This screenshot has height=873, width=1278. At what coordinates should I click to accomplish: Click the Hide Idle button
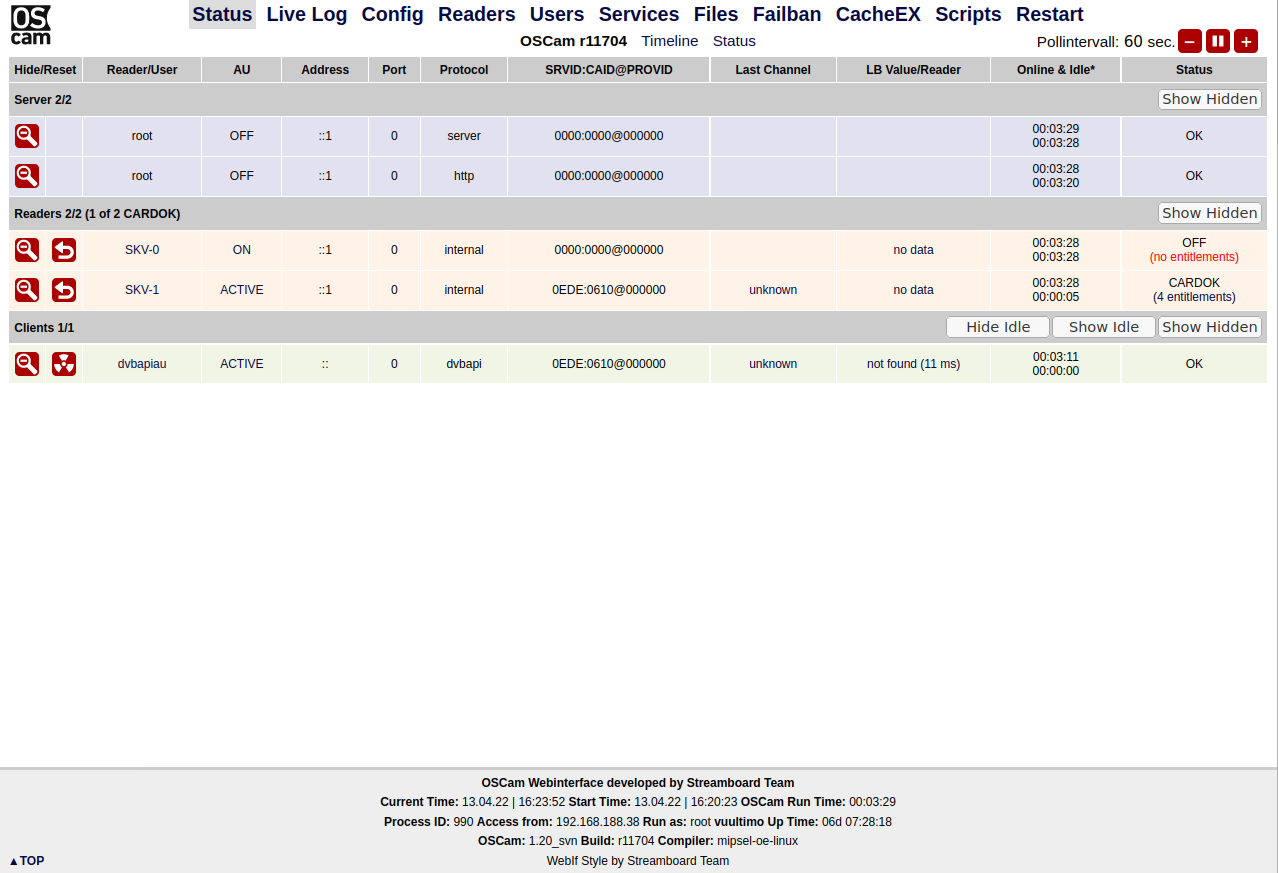tap(998, 327)
